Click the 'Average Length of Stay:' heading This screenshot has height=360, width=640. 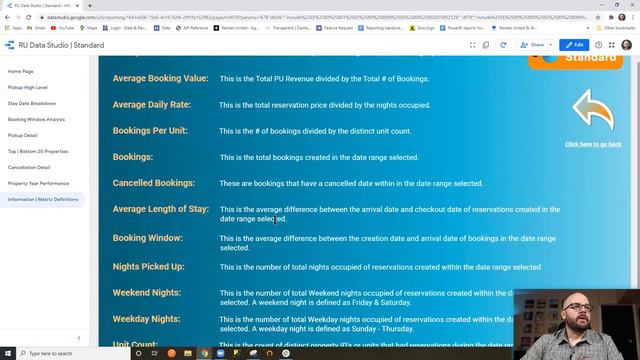point(161,209)
